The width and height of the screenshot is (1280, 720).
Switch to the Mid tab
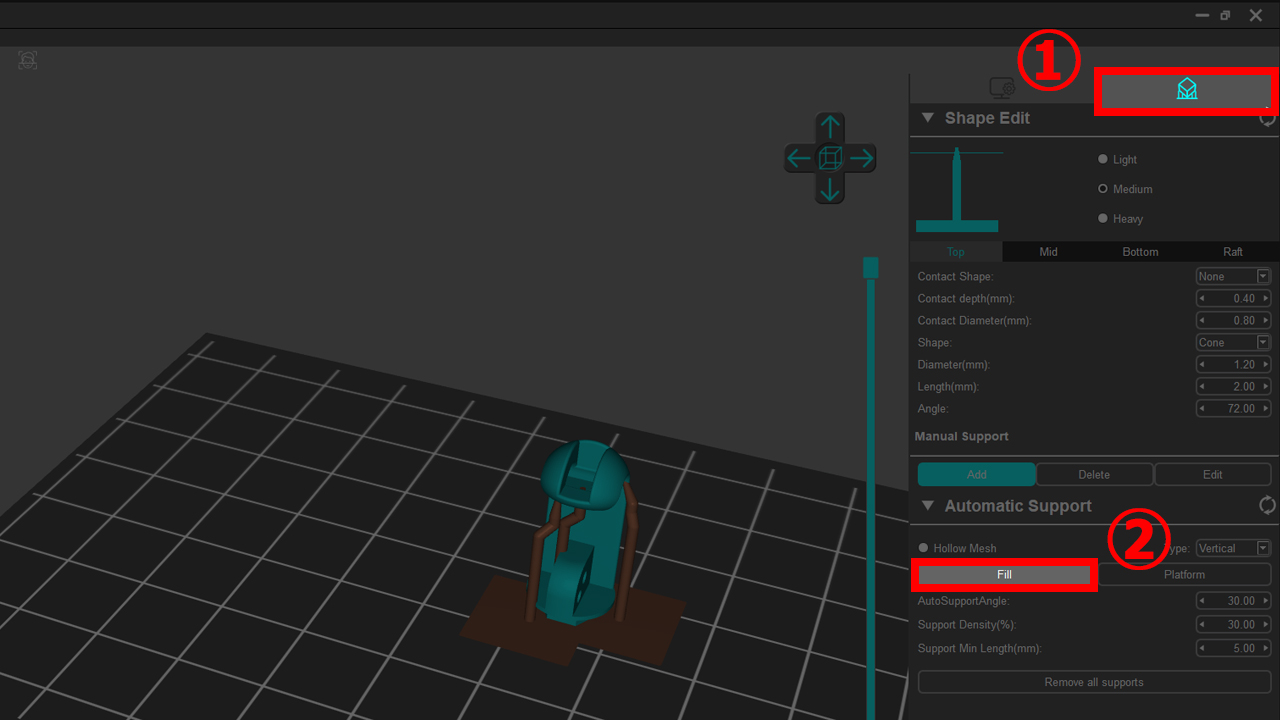click(x=1048, y=252)
